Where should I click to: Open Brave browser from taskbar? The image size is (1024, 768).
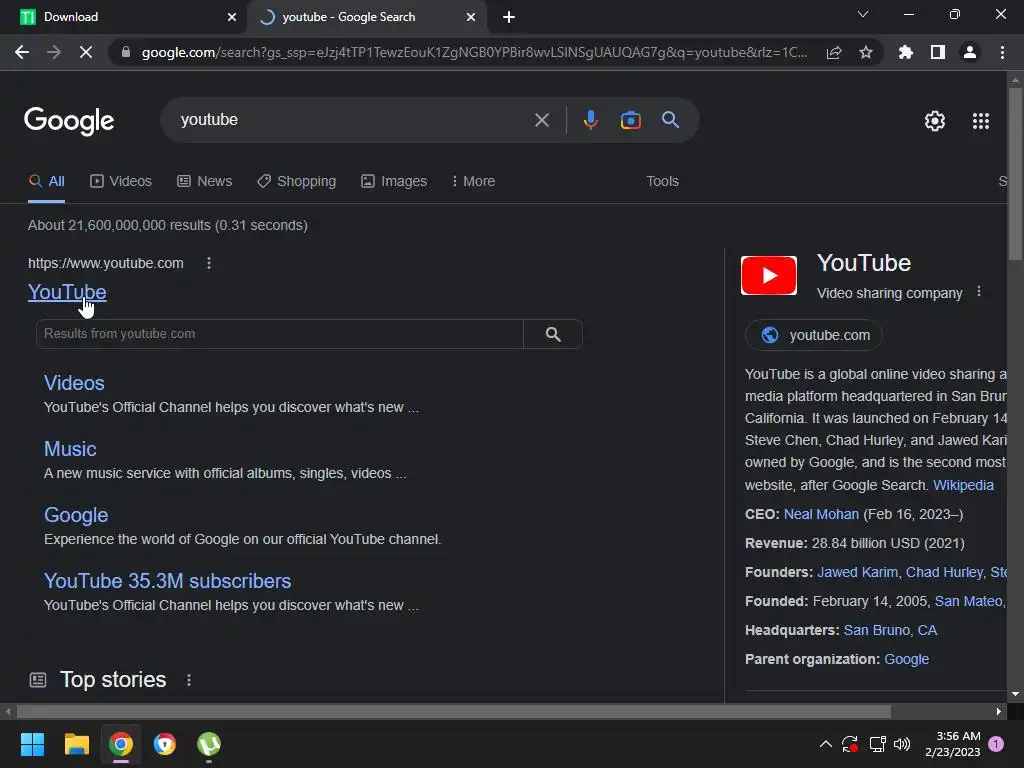click(x=165, y=744)
